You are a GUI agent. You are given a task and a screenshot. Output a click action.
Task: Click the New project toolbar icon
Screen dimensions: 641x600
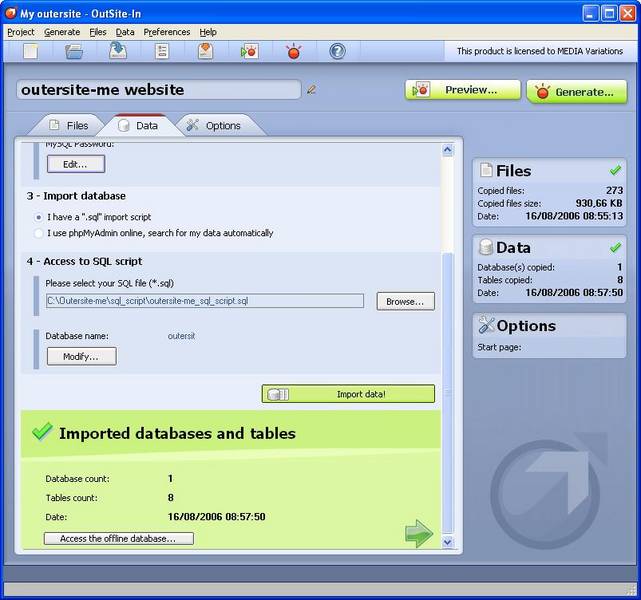(31, 51)
